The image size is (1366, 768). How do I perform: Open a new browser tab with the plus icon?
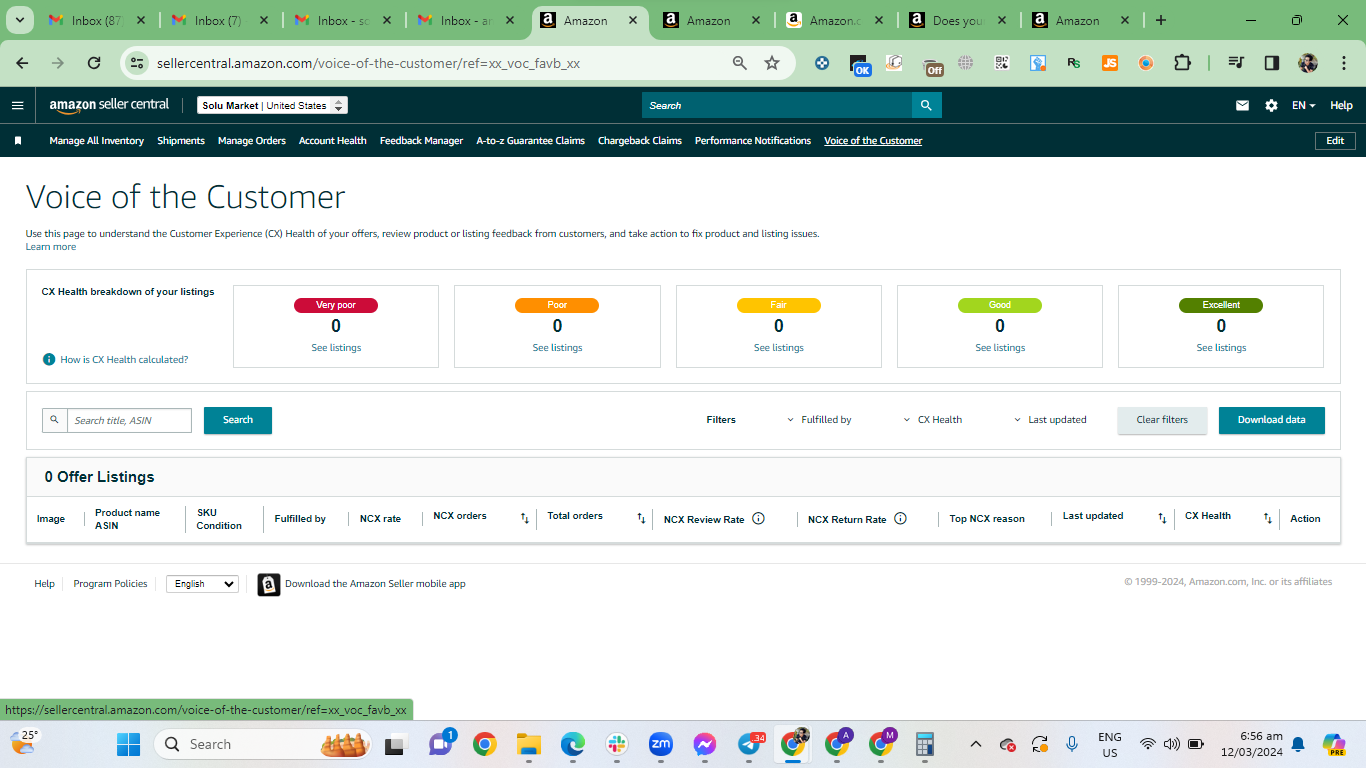1160,20
